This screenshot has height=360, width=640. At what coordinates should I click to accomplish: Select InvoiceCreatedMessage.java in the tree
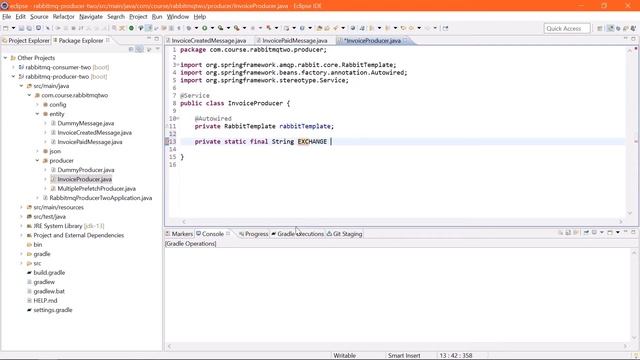point(94,133)
